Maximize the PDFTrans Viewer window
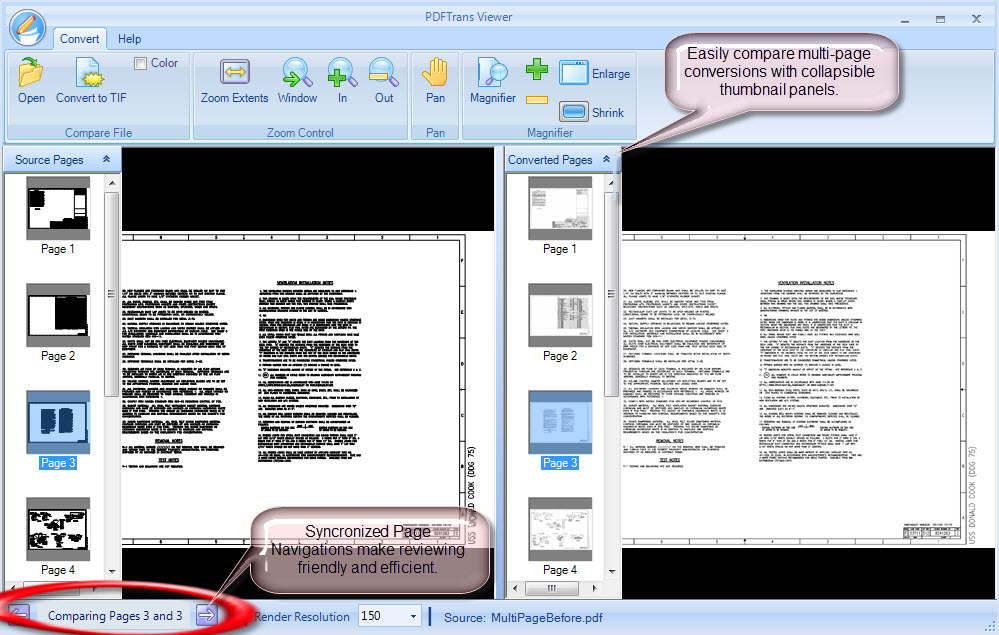Image resolution: width=999 pixels, height=635 pixels. point(940,19)
